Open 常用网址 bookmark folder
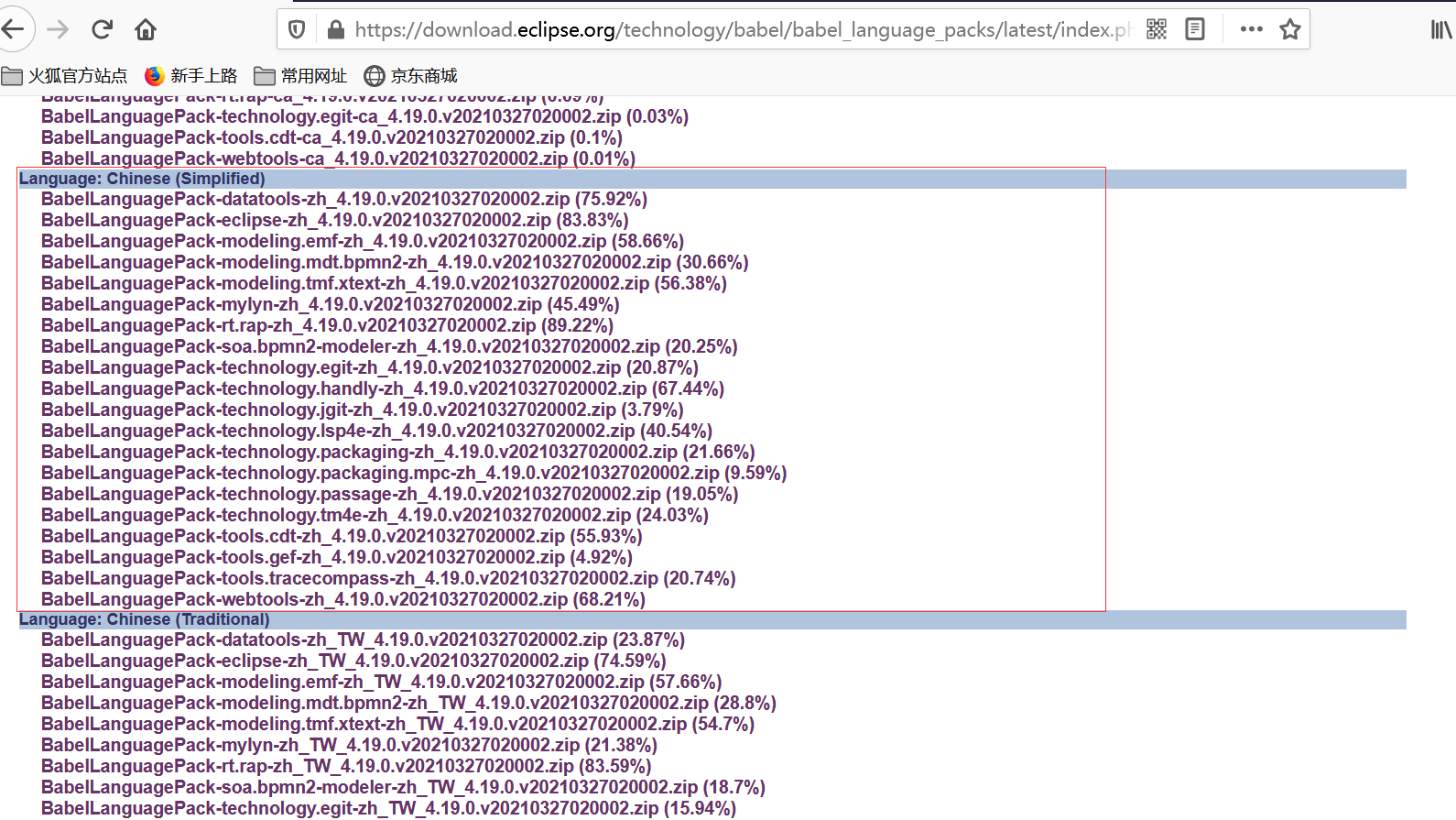Screen dimensions: 1456x820 (300, 76)
